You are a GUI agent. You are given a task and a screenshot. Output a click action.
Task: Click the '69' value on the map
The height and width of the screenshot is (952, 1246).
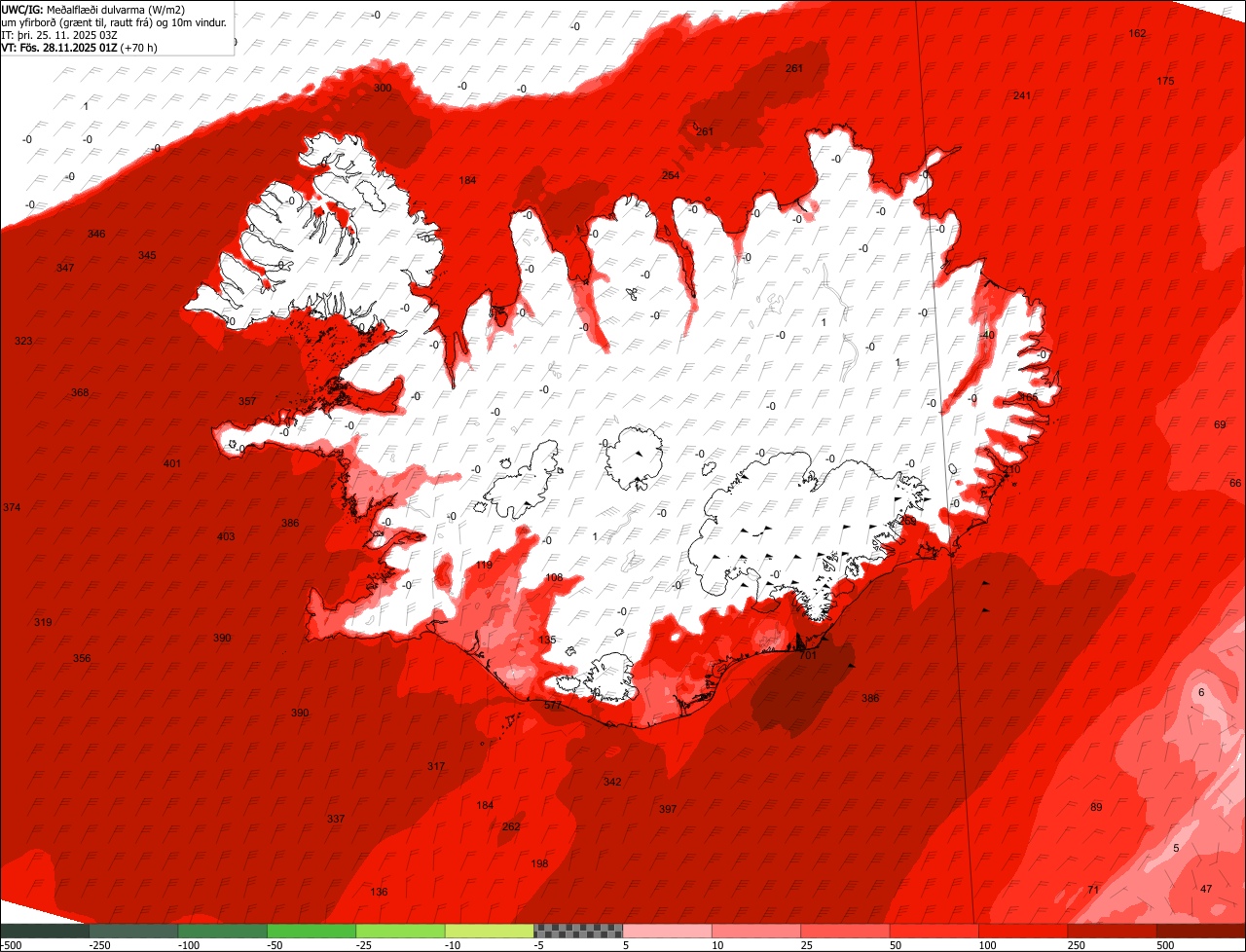click(1220, 424)
